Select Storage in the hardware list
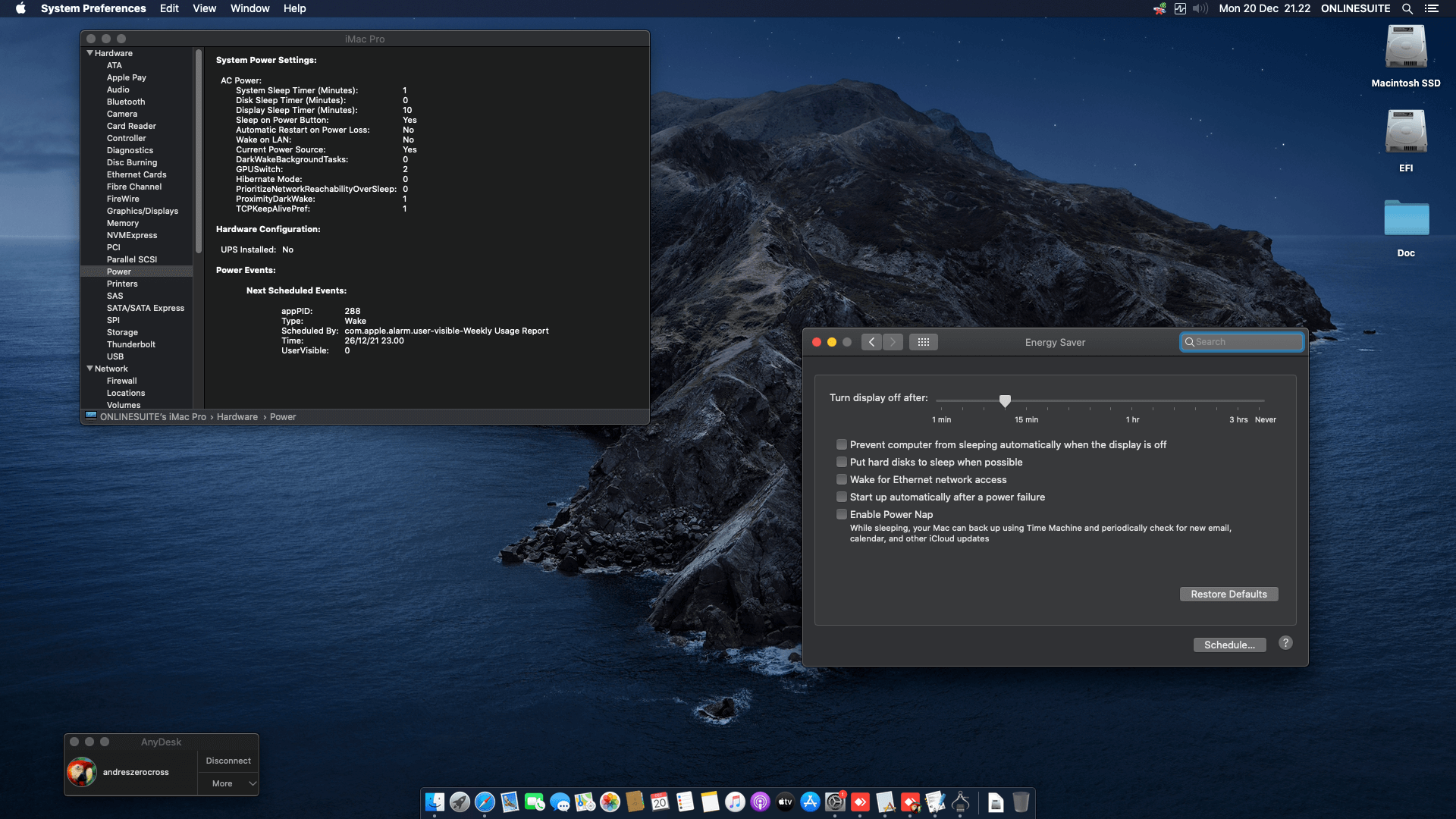The height and width of the screenshot is (819, 1456). click(x=122, y=332)
